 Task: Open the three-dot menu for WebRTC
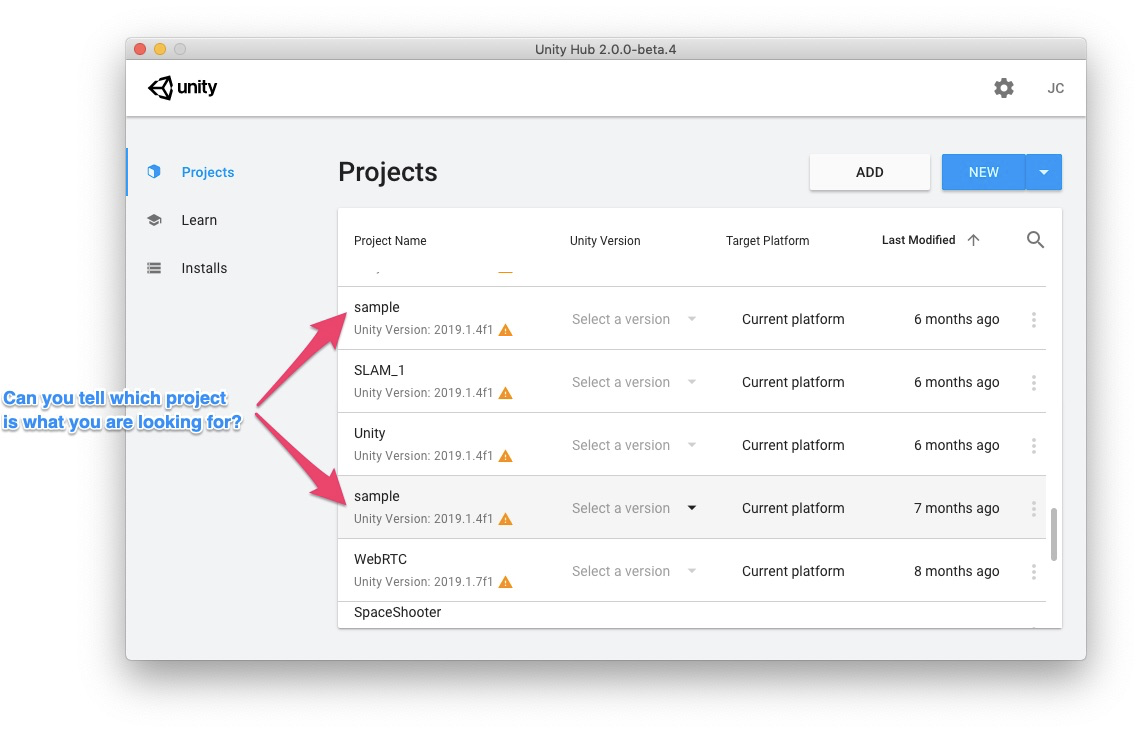(1034, 571)
